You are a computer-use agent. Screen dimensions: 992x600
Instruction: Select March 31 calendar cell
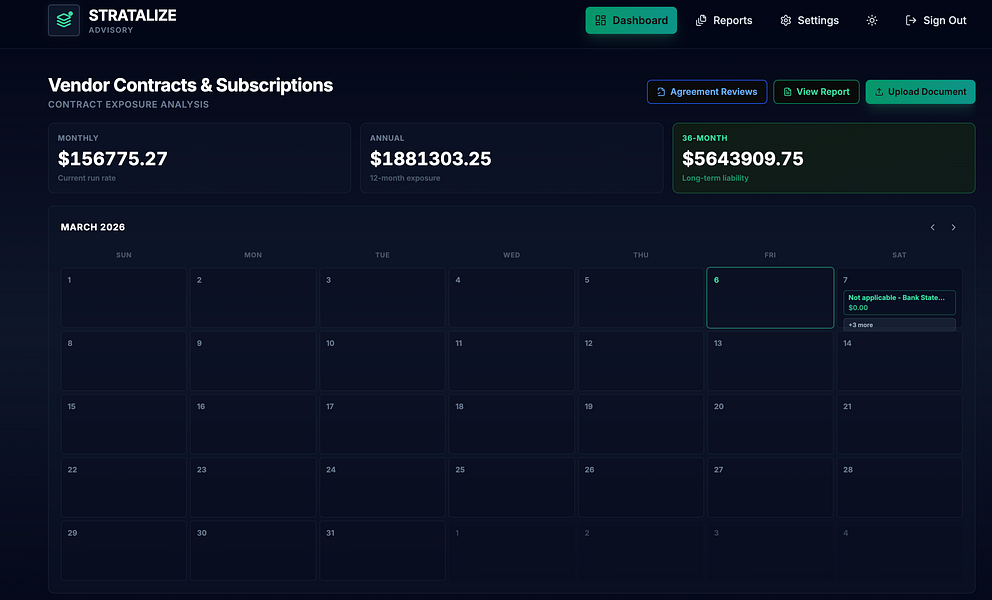[382, 551]
